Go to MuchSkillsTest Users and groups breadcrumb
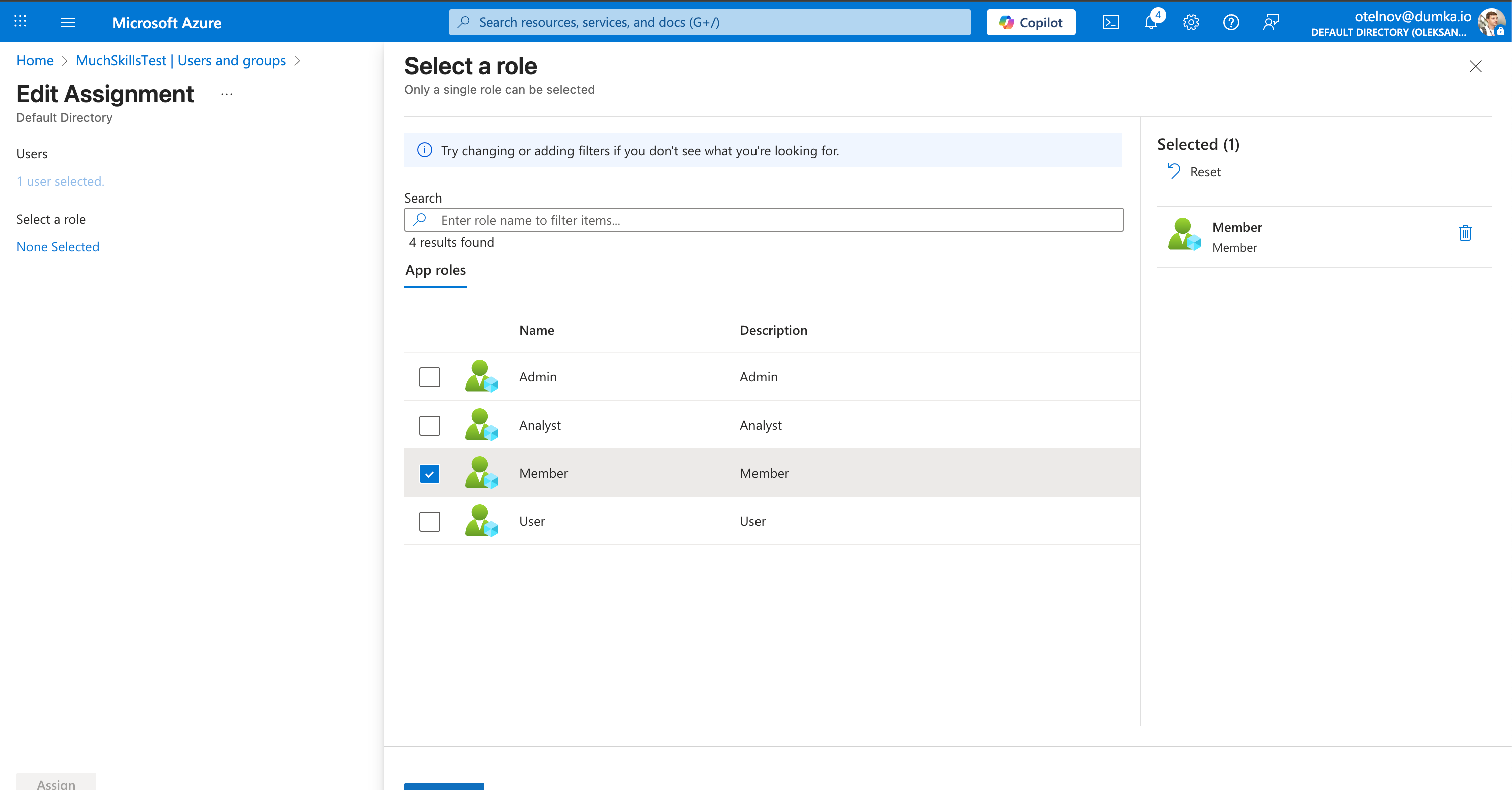 [x=180, y=61]
